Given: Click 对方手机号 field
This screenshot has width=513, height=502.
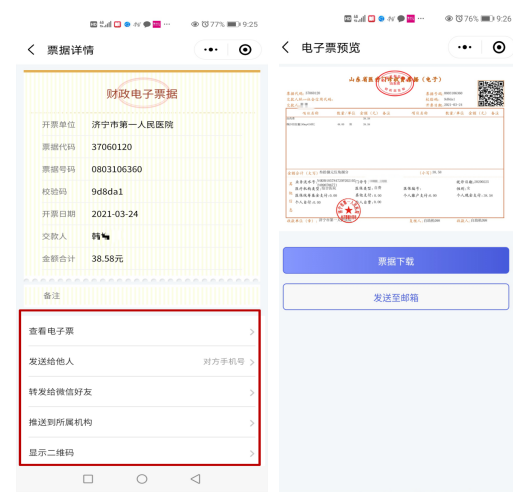Looking at the screenshot, I should pos(224,362).
